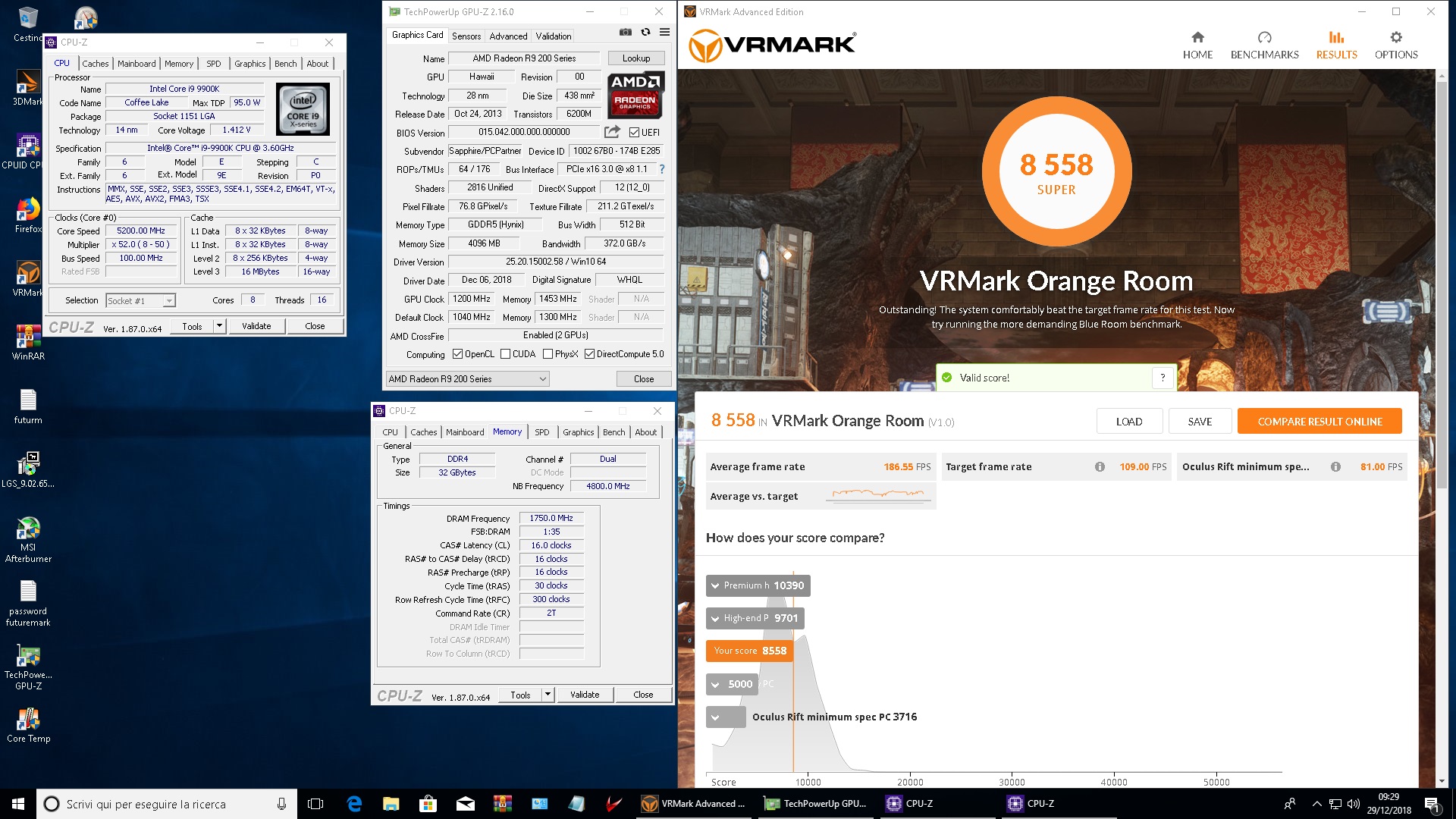
Task: Open the Windows Start button
Action: 18,804
